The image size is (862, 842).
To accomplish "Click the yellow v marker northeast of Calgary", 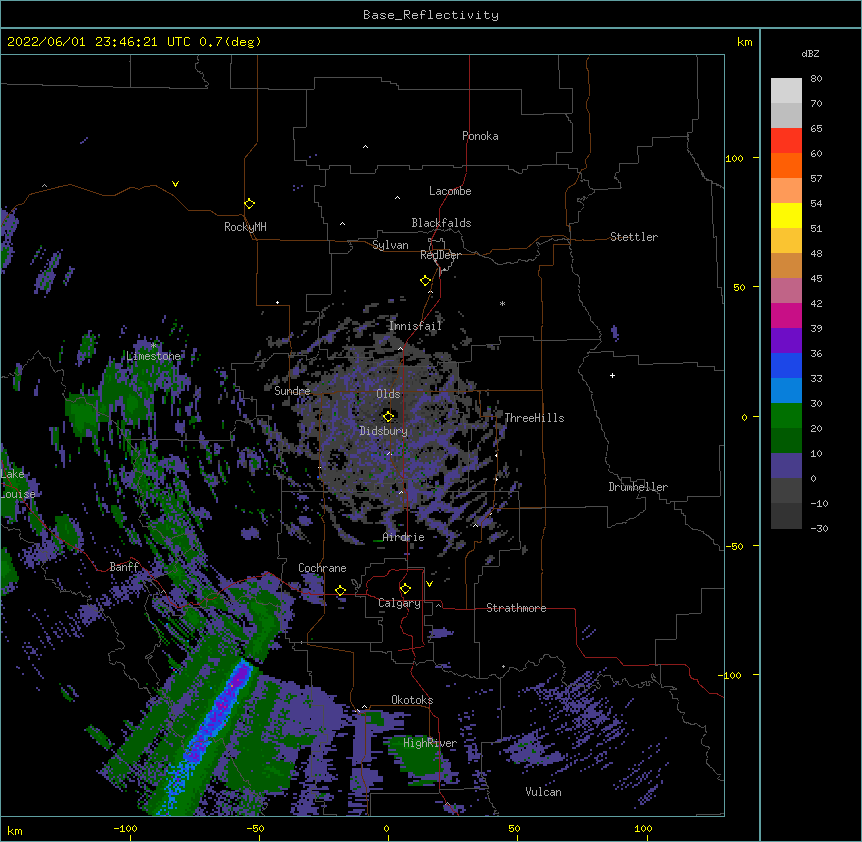I will tap(429, 584).
